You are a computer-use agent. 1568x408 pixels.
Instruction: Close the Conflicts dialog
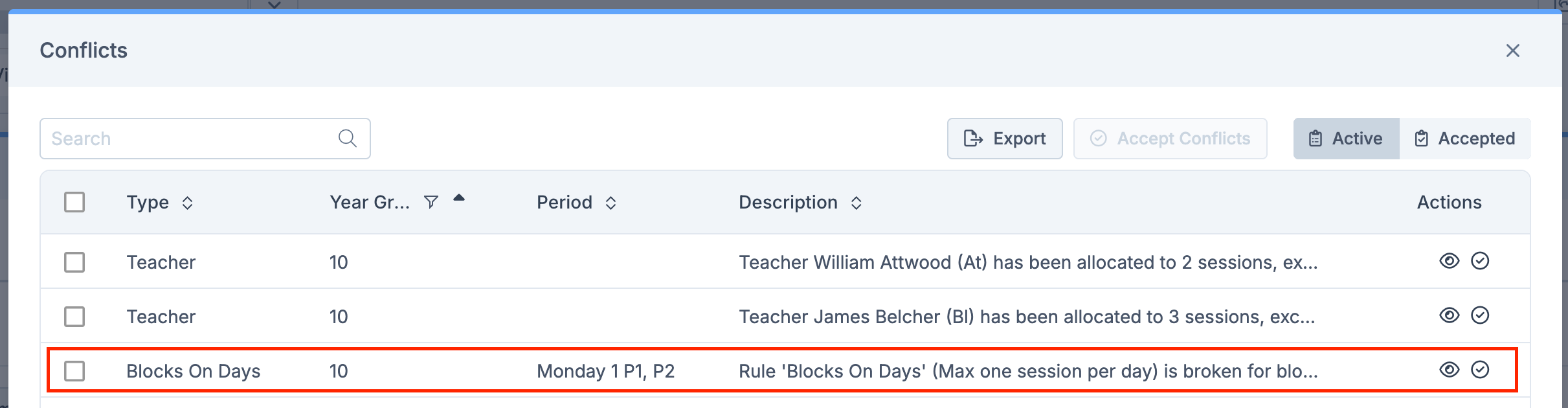tap(1512, 51)
